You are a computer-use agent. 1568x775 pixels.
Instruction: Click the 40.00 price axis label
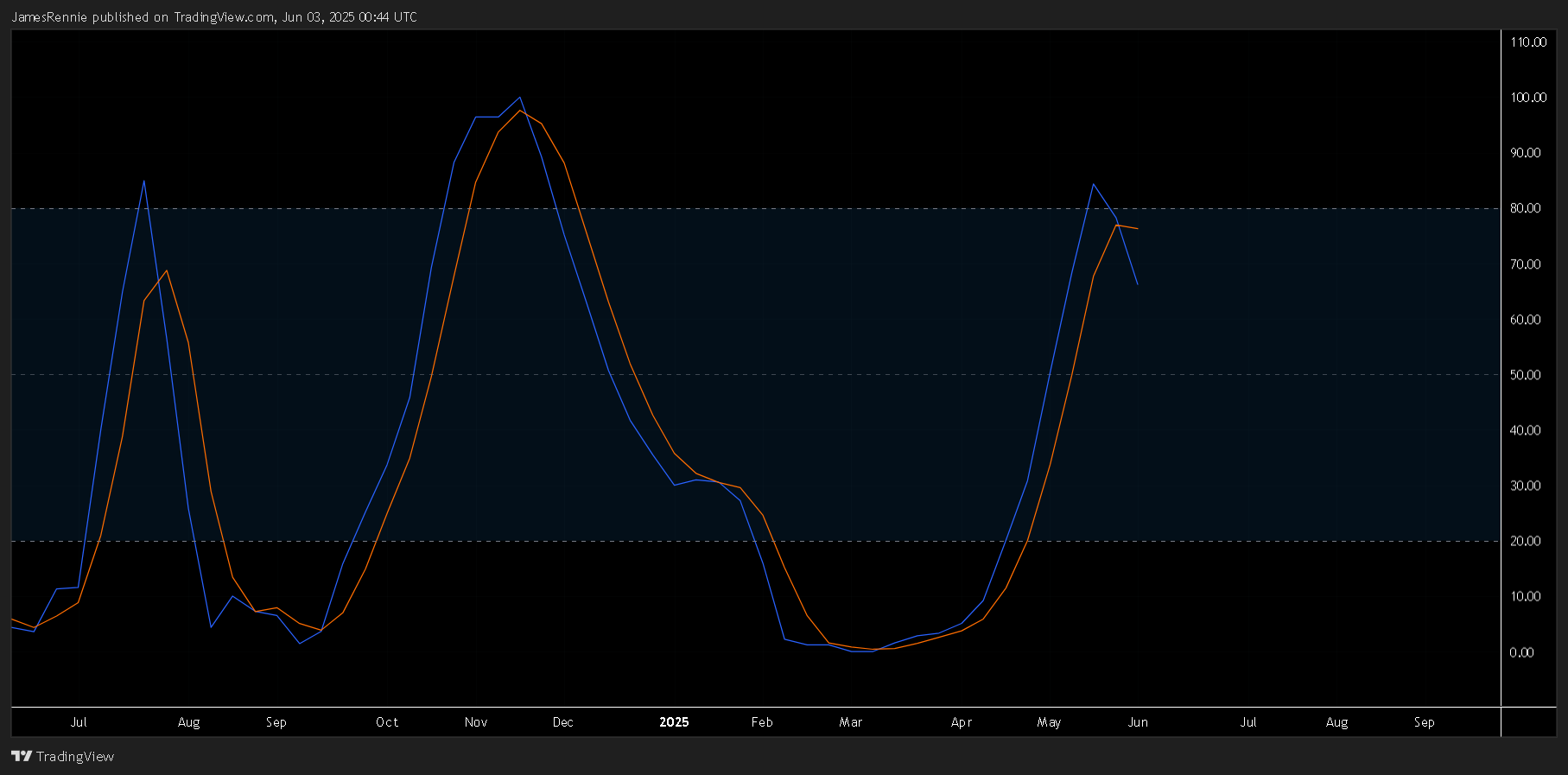(x=1525, y=429)
